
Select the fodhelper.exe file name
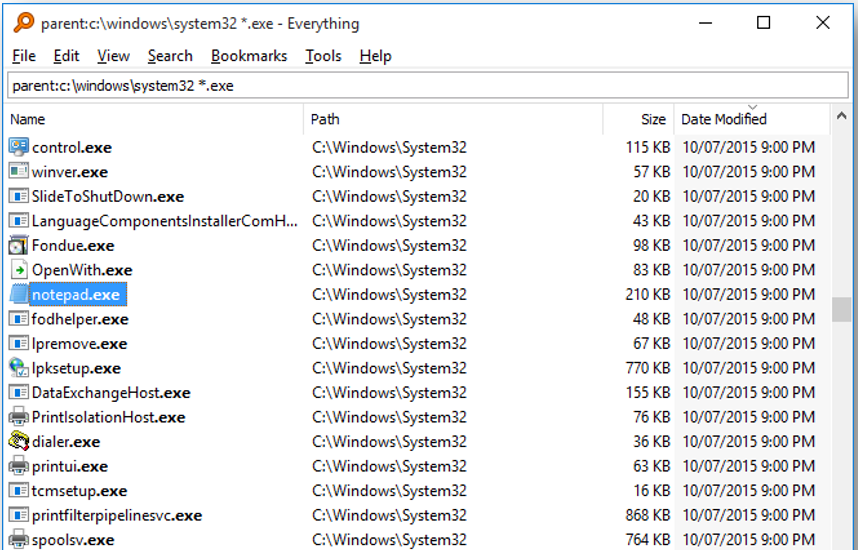tap(80, 319)
